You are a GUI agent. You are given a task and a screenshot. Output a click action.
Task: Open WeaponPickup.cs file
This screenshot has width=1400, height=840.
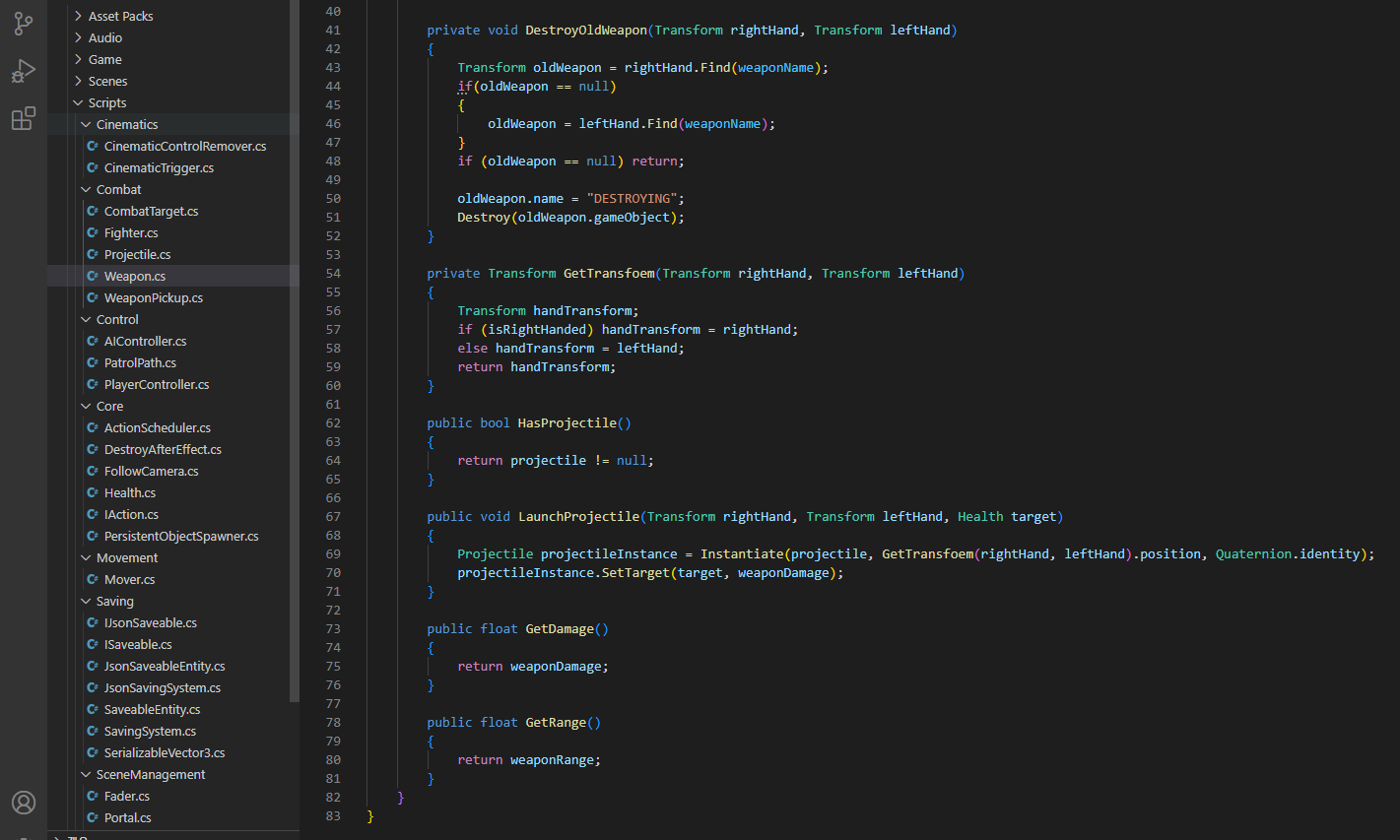click(154, 297)
